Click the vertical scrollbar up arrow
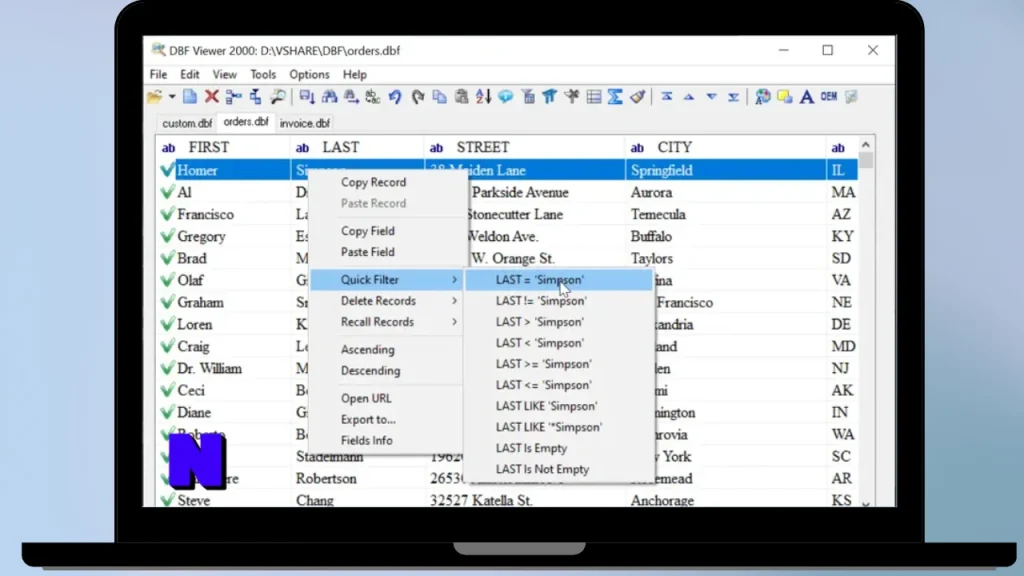Screen dimensions: 1024x576 pyautogui.click(x=866, y=145)
